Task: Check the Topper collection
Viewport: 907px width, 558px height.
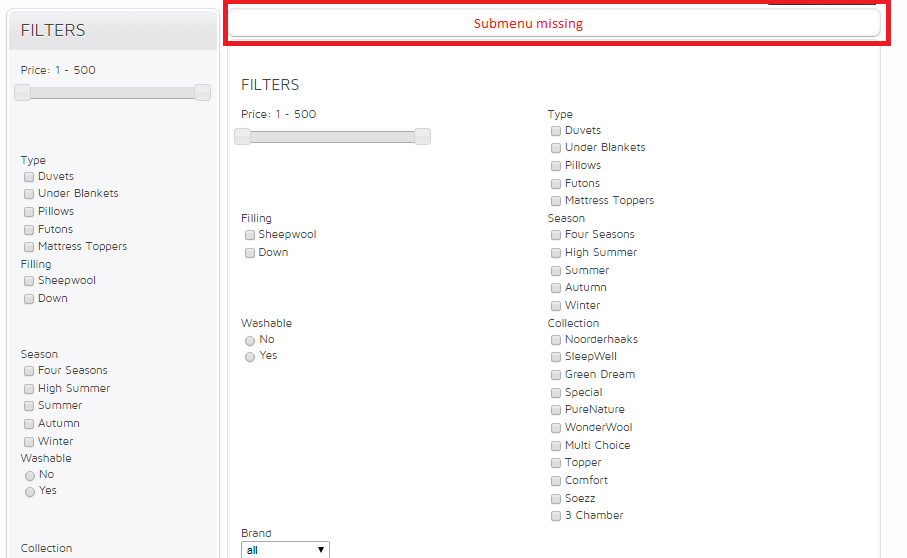Action: (556, 463)
